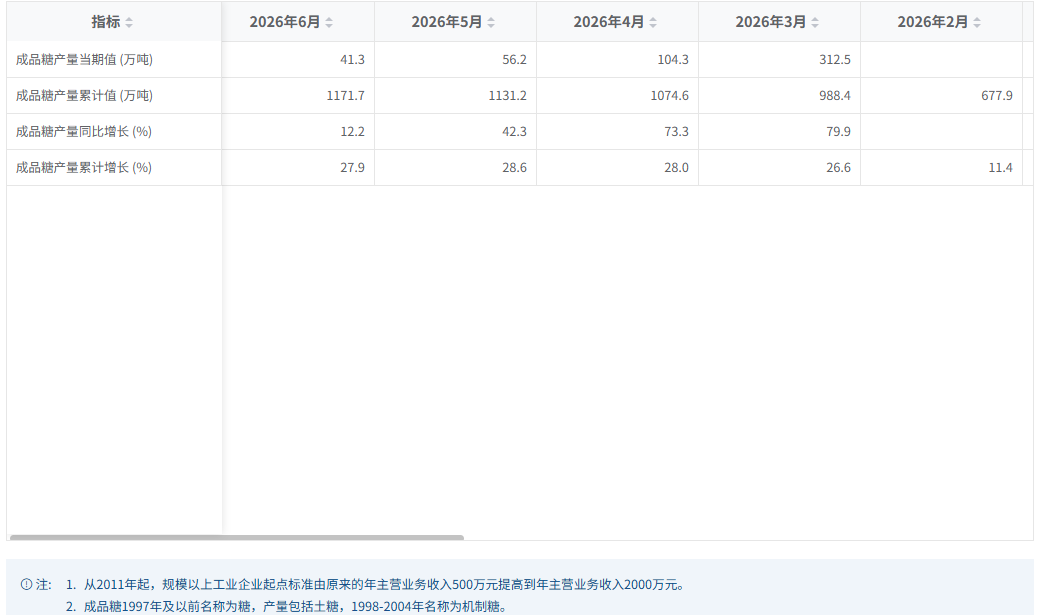
Task: Select the 1171.7 cumulative value cell
Action: (298, 95)
